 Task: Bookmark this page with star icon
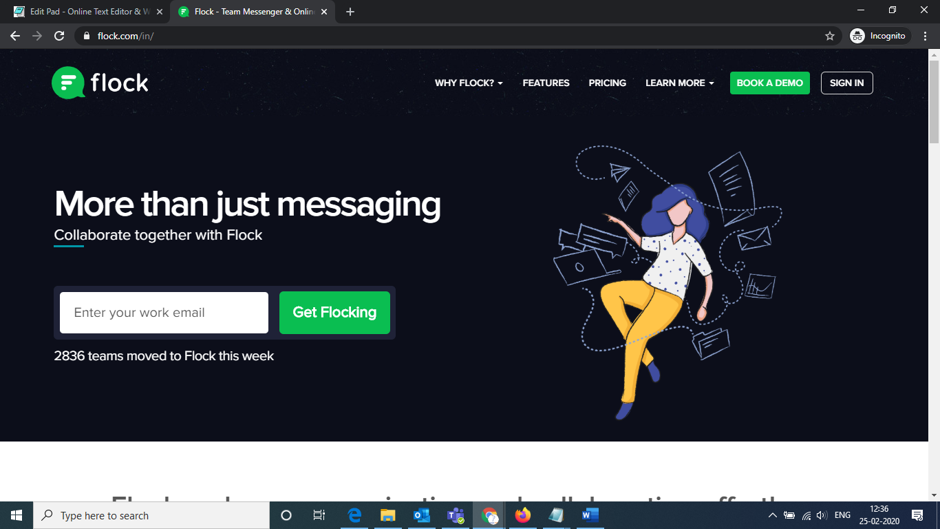(x=830, y=36)
